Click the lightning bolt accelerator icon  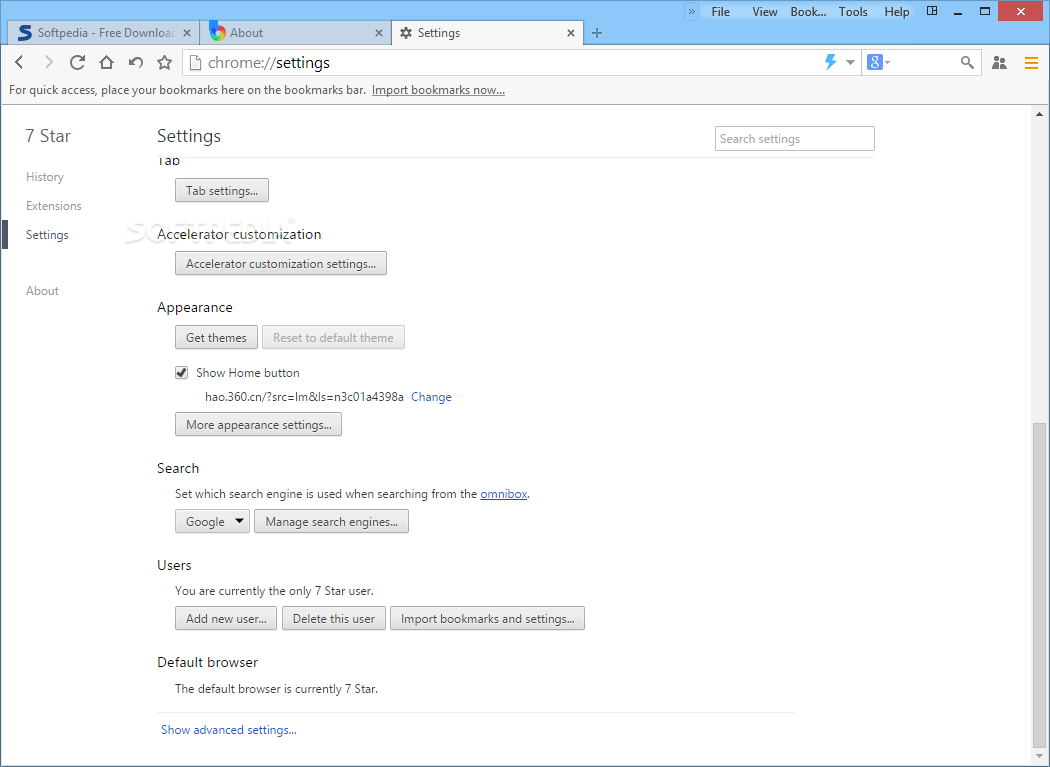click(x=830, y=62)
